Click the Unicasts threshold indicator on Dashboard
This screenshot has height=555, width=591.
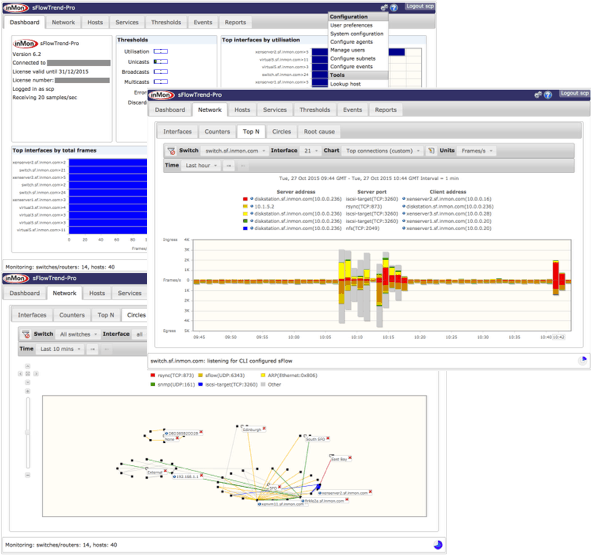[x=161, y=62]
